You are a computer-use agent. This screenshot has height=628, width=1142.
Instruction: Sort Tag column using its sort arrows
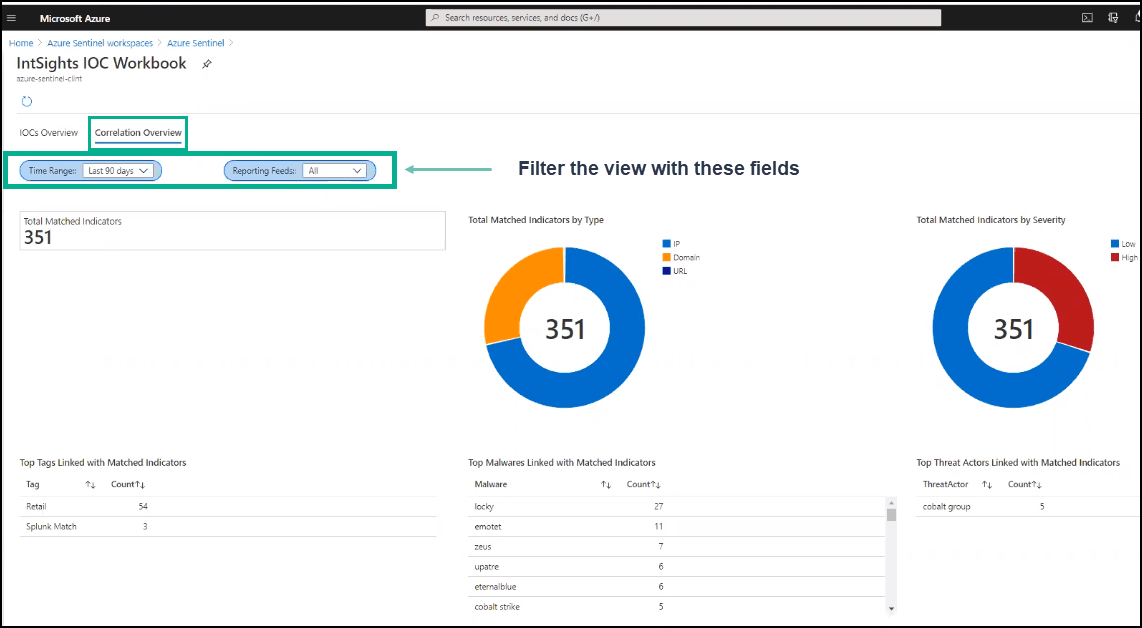[90, 485]
